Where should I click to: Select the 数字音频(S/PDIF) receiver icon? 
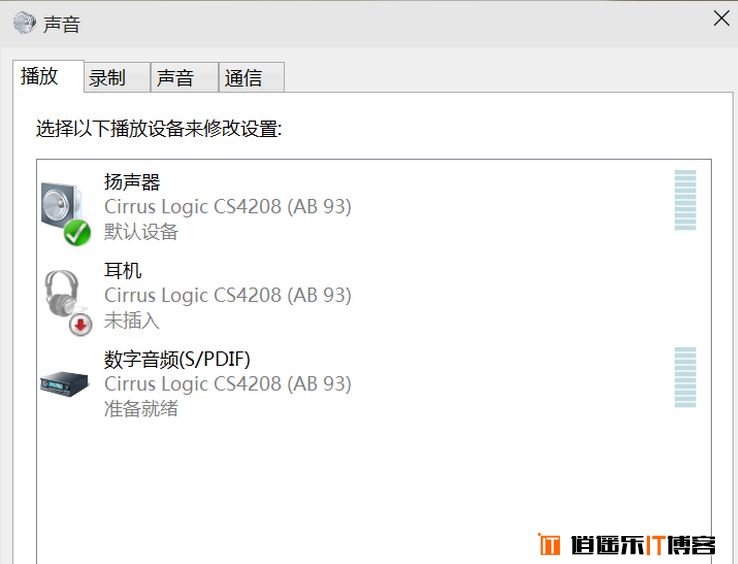click(x=64, y=384)
